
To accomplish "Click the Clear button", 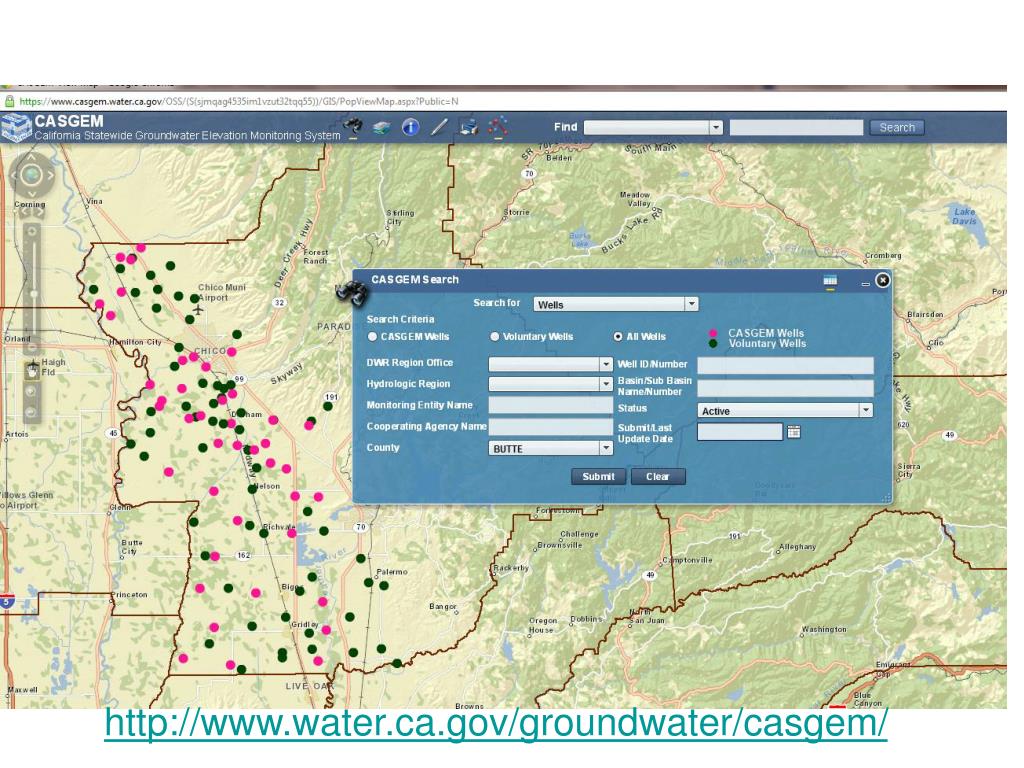I will point(658,477).
